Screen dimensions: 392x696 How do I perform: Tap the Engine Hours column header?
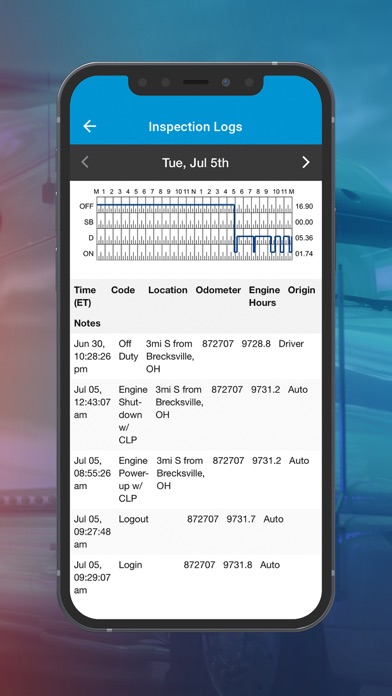point(264,297)
